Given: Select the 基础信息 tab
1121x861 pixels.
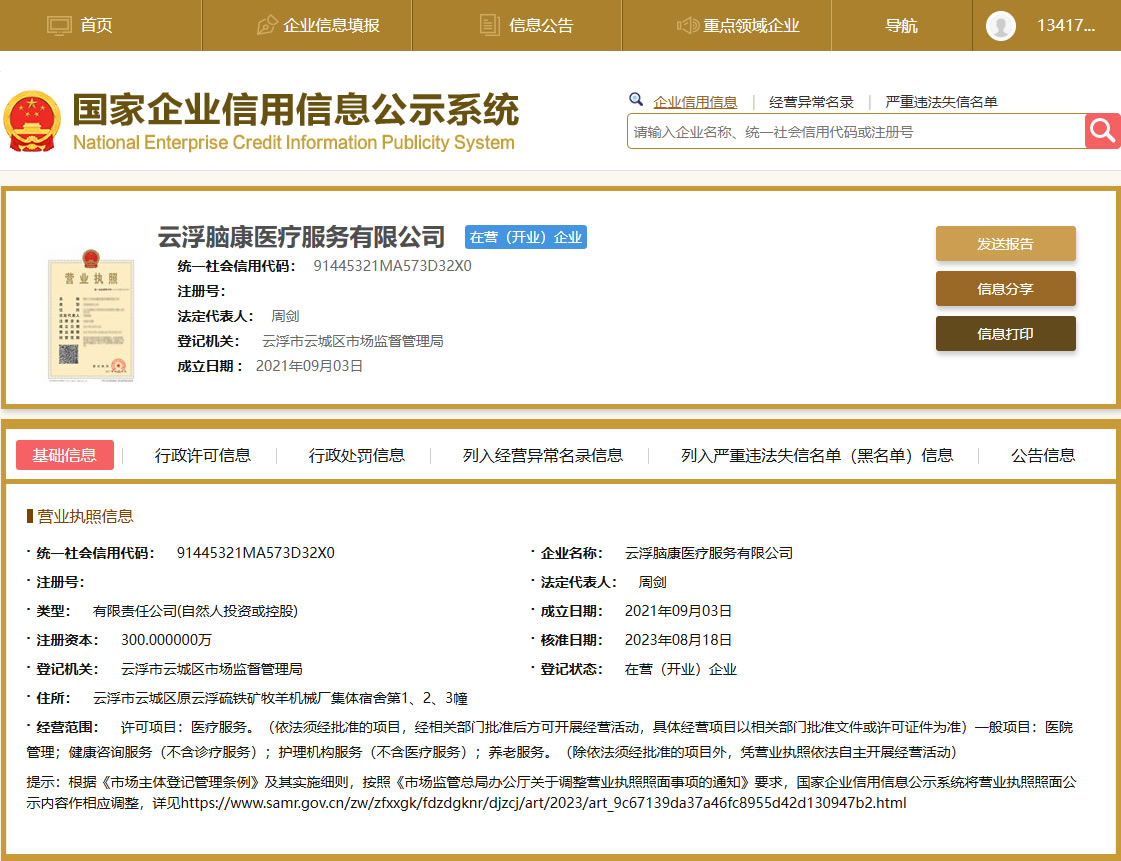Looking at the screenshot, I should (64, 454).
